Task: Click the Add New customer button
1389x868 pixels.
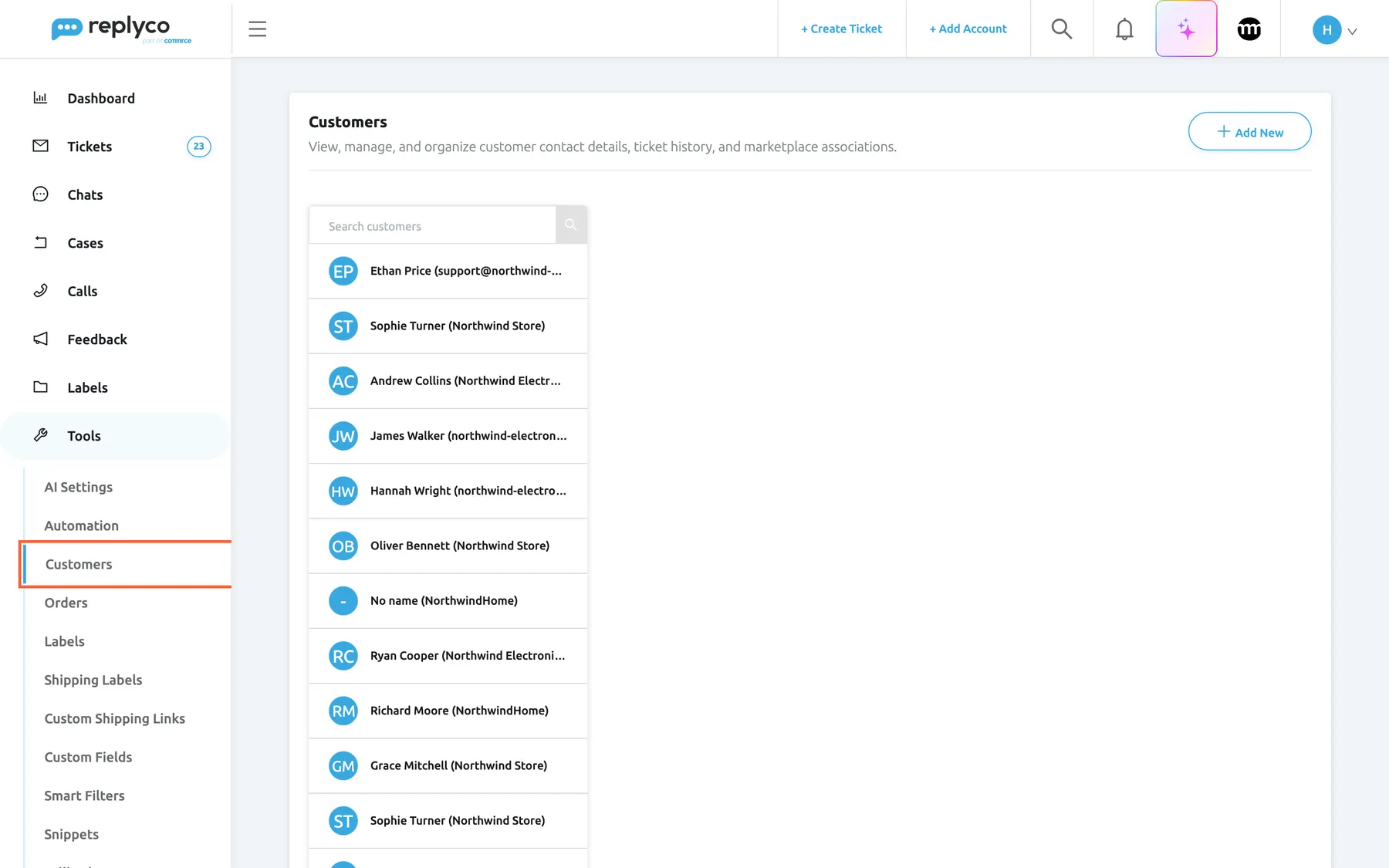Action: tap(1249, 131)
